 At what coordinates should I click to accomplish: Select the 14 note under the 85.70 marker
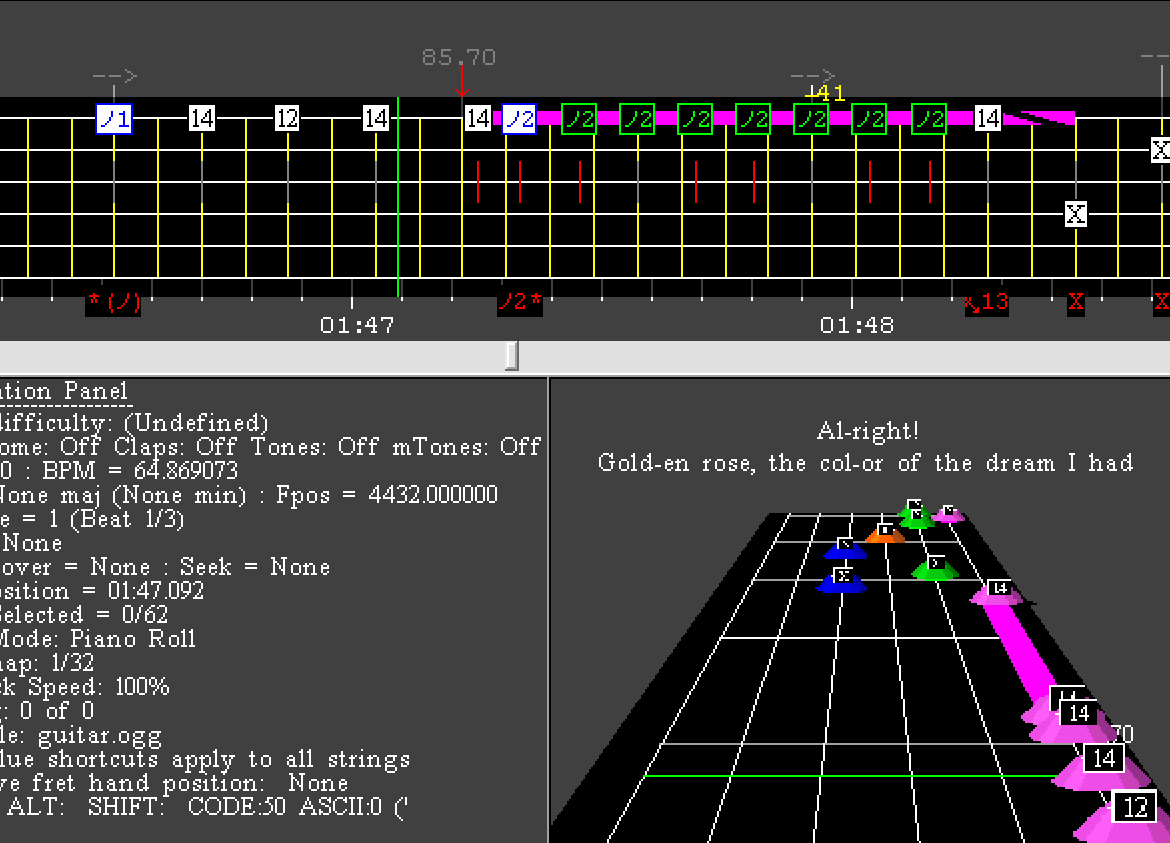[x=478, y=119]
